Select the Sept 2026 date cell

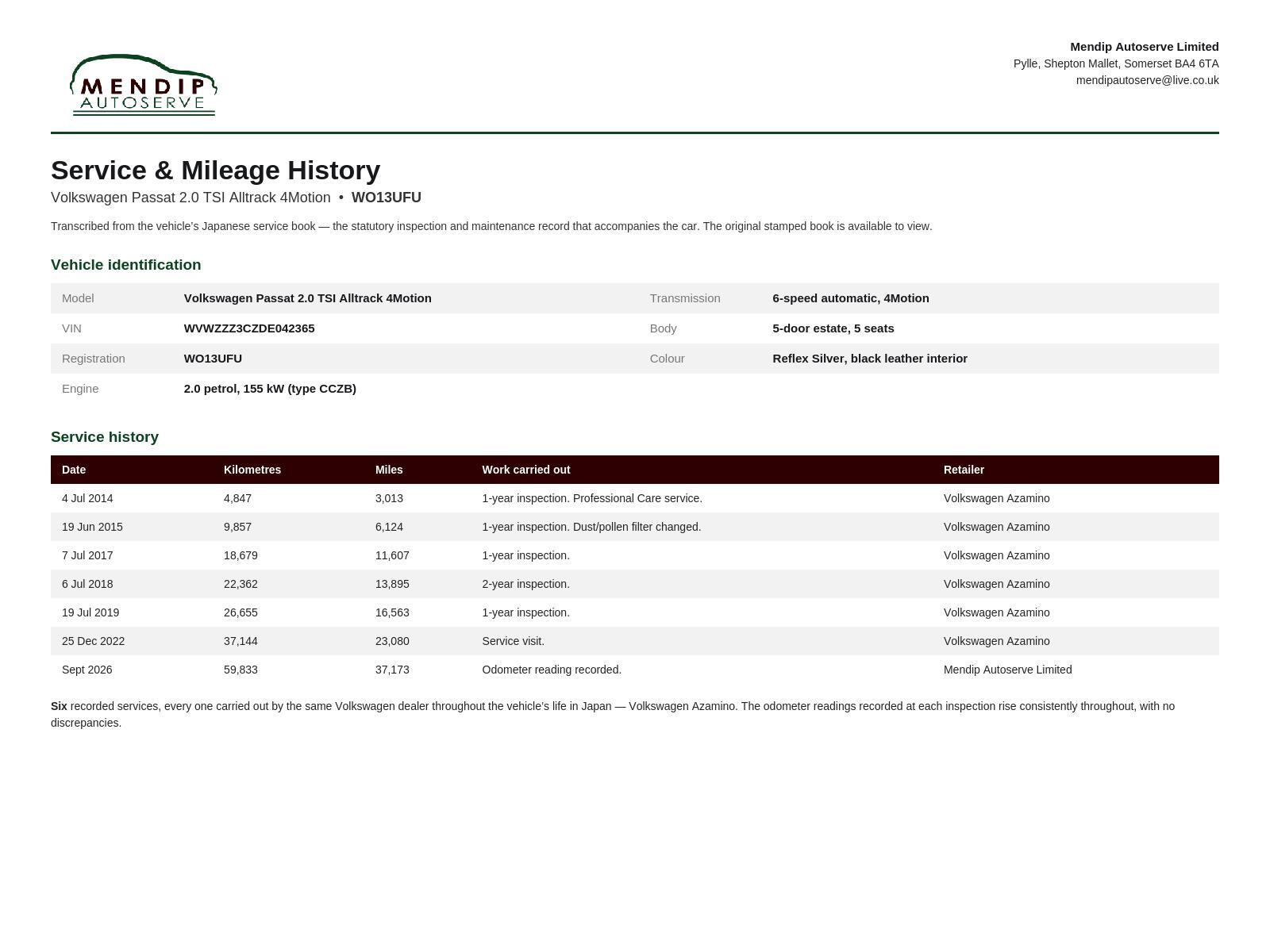click(x=87, y=670)
